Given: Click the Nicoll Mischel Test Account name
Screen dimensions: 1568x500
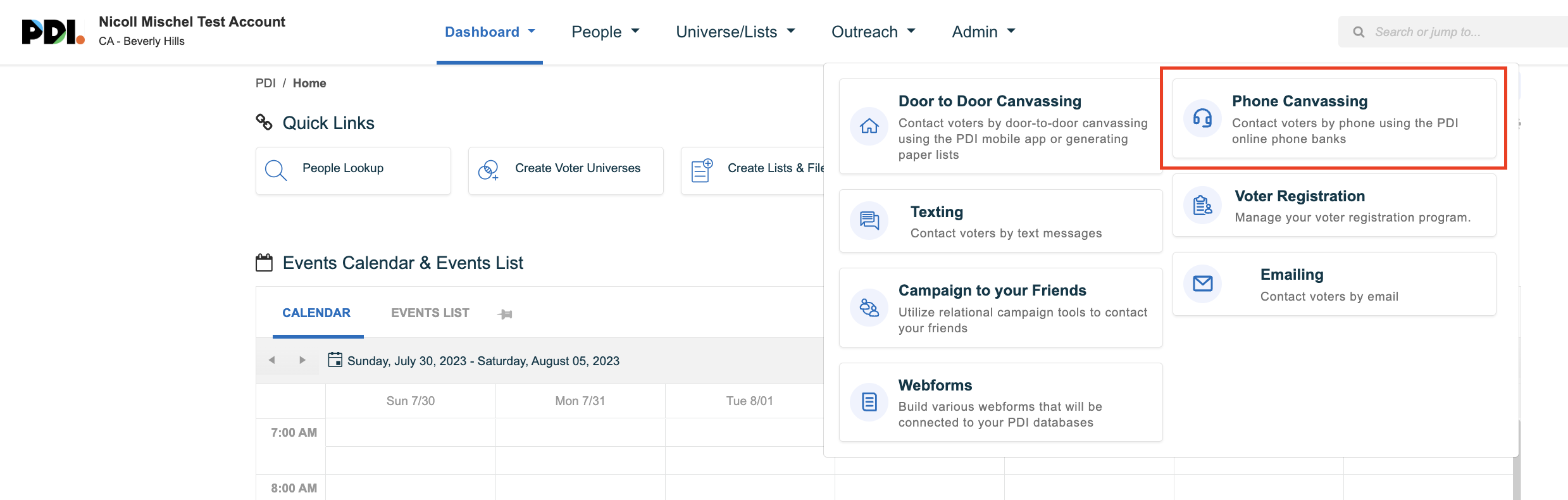Looking at the screenshot, I should point(192,22).
